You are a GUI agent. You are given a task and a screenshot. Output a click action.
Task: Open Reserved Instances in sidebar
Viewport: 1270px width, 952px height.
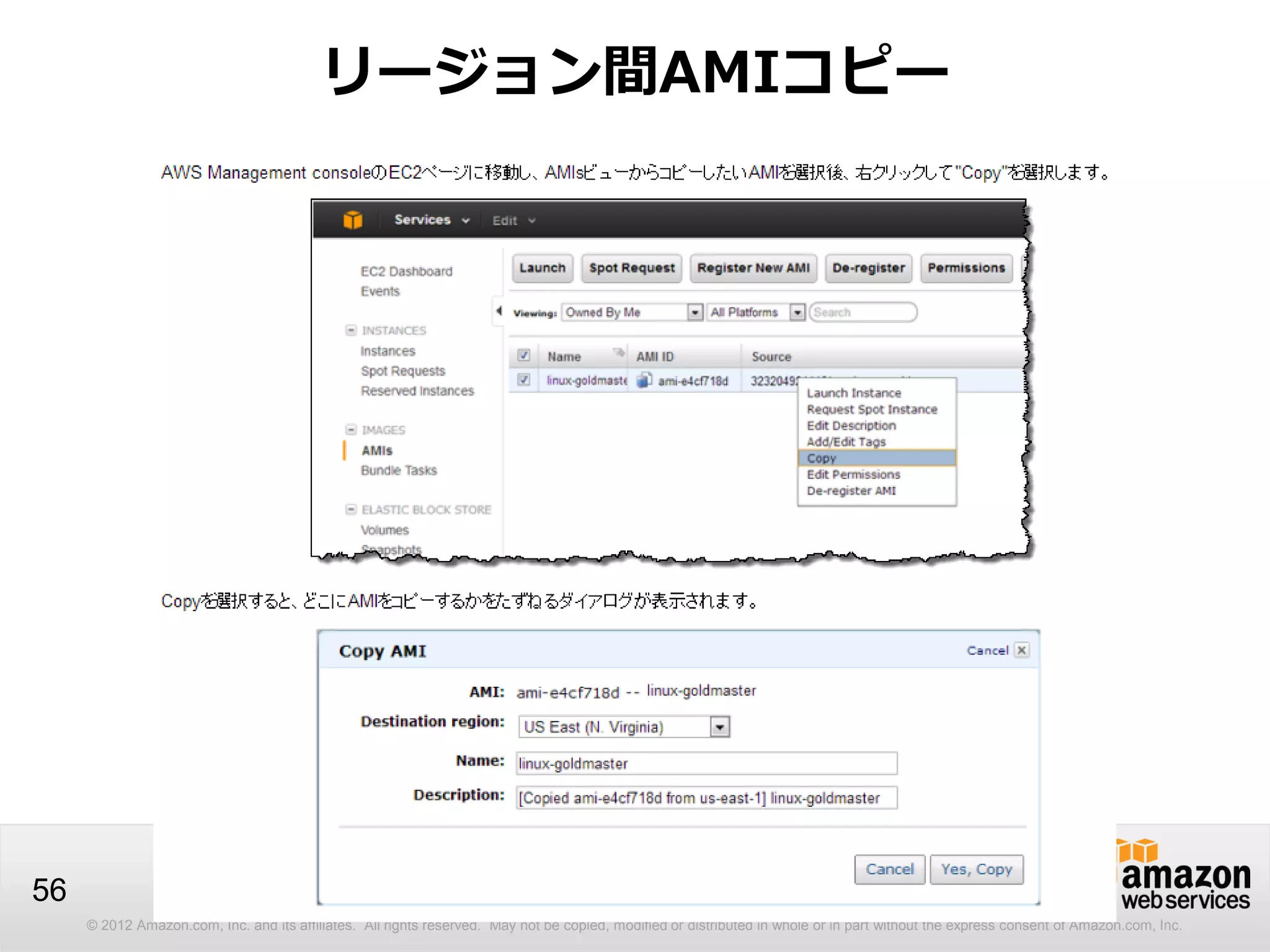(x=417, y=391)
